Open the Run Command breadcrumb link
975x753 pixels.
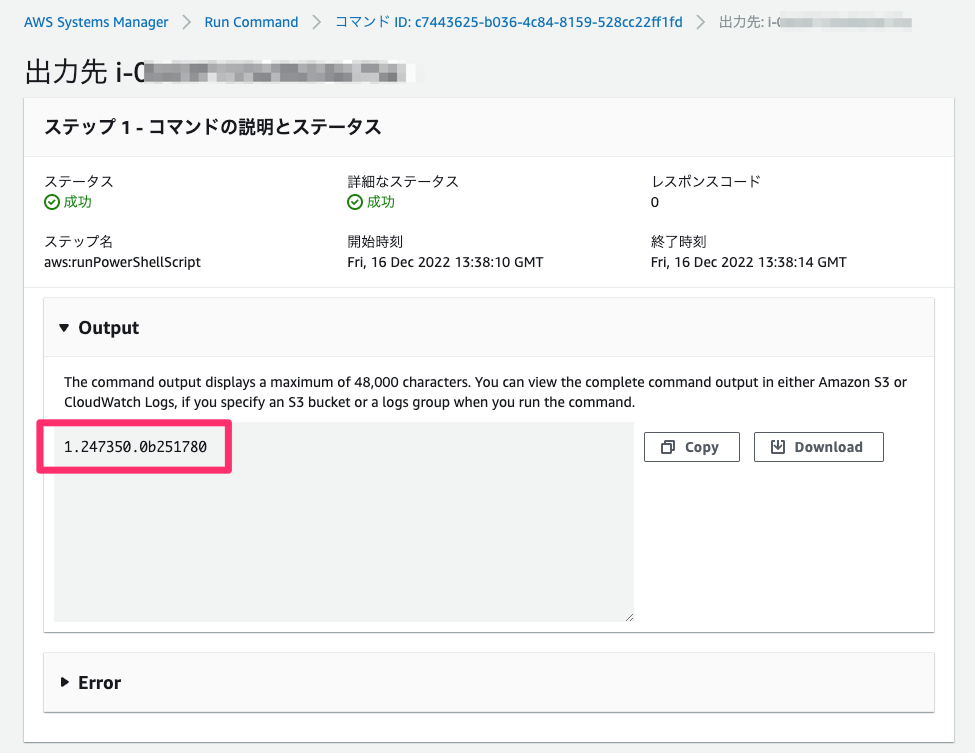(x=251, y=21)
